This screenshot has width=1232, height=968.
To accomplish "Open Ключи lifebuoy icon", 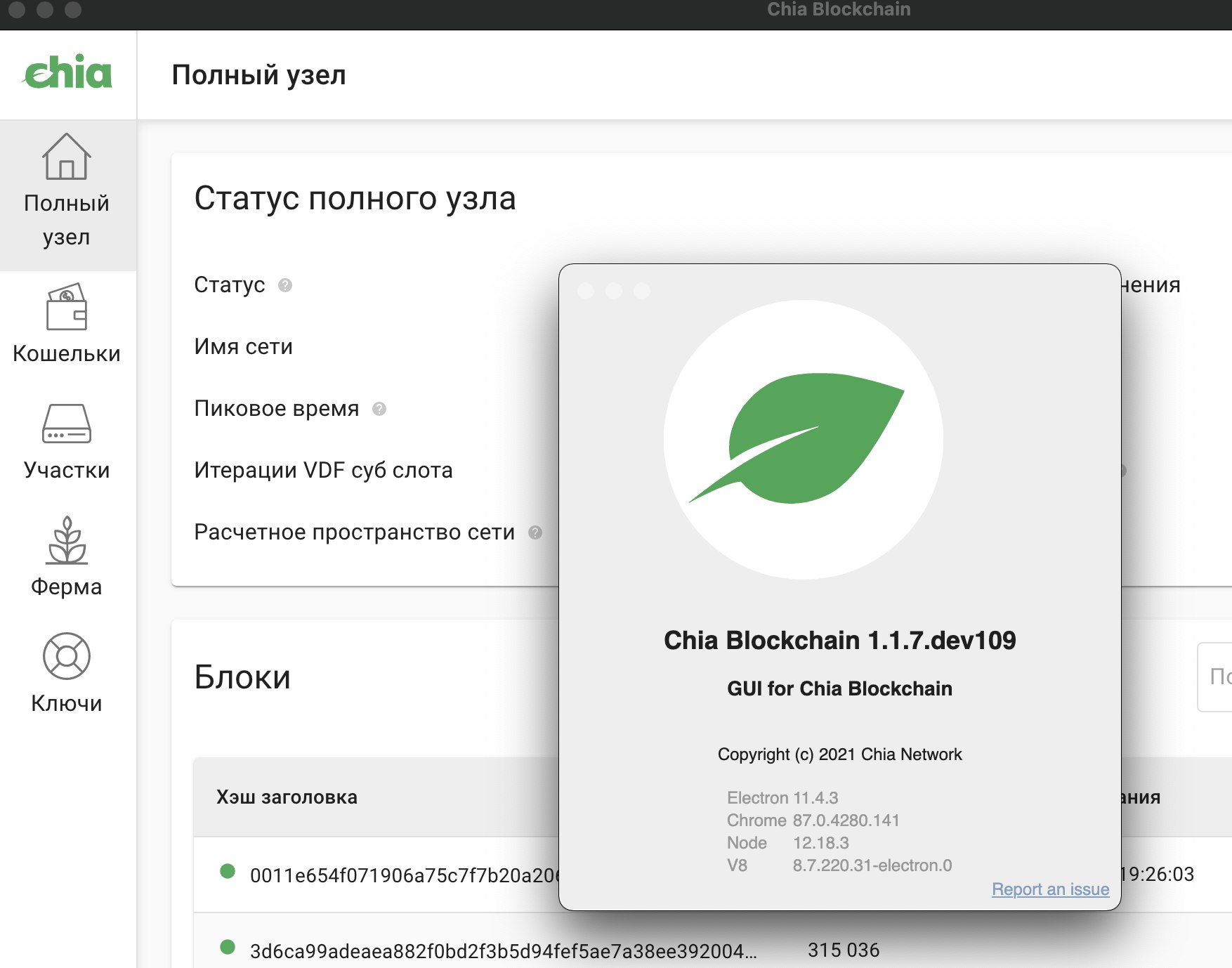I will point(67,657).
